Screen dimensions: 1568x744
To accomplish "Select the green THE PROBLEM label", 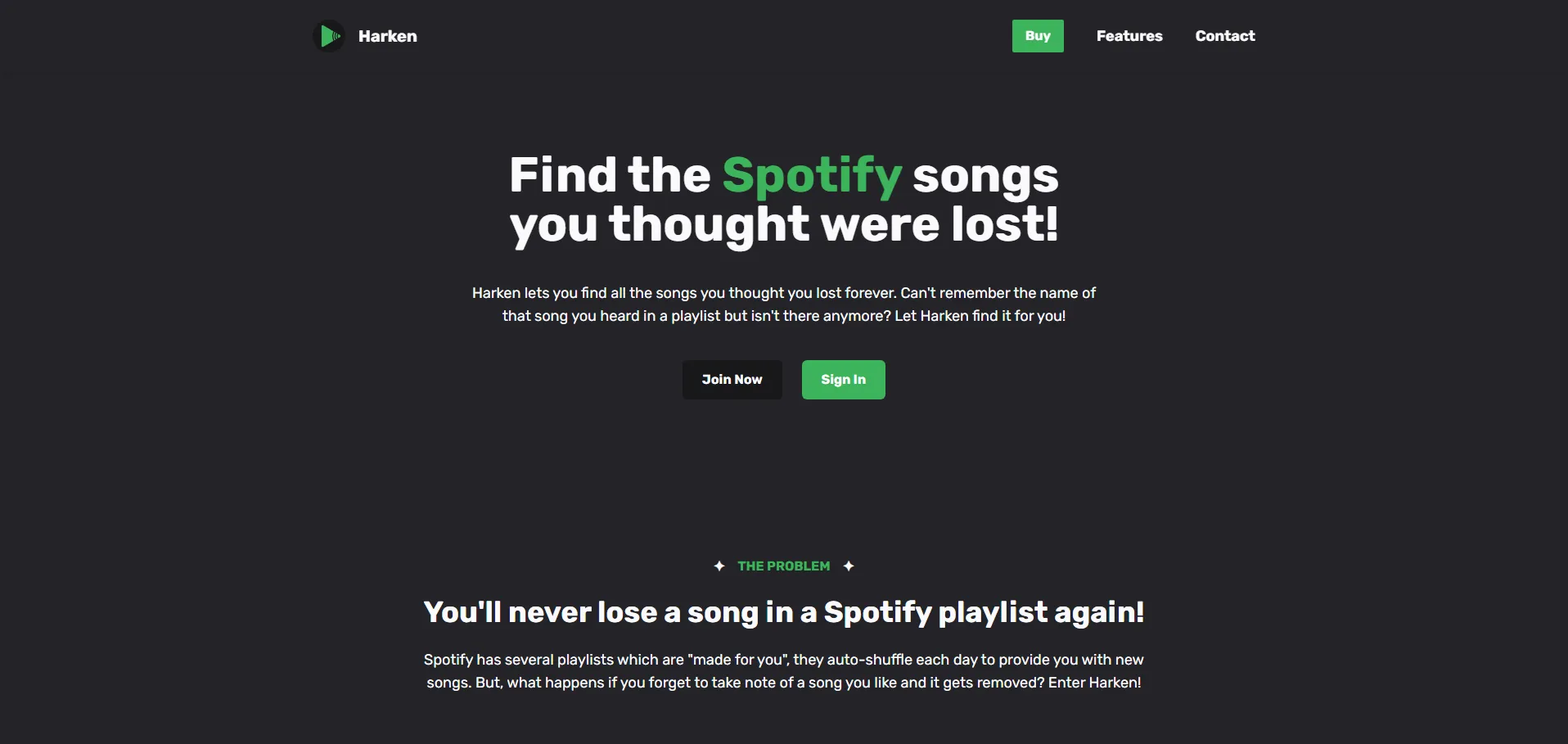I will click(x=783, y=566).
